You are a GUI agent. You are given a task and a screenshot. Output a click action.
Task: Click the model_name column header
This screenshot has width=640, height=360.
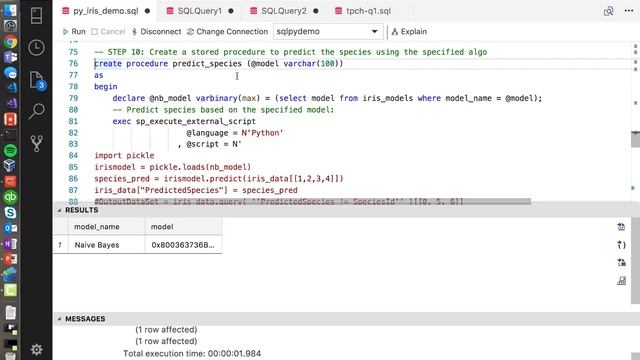pos(106,227)
